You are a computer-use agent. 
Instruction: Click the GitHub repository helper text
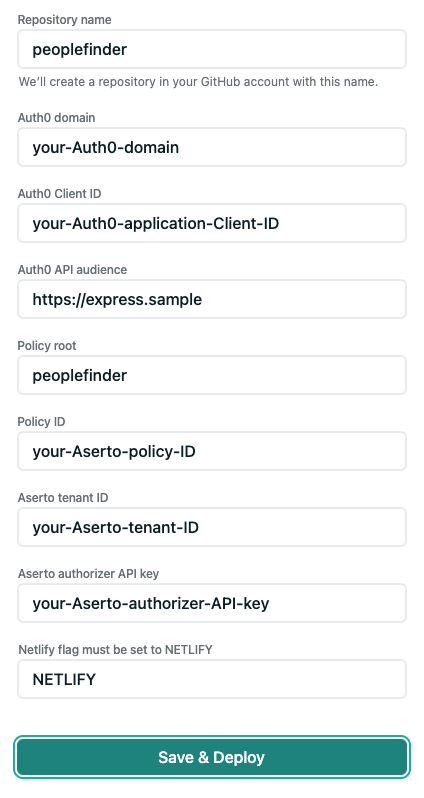tap(199, 82)
